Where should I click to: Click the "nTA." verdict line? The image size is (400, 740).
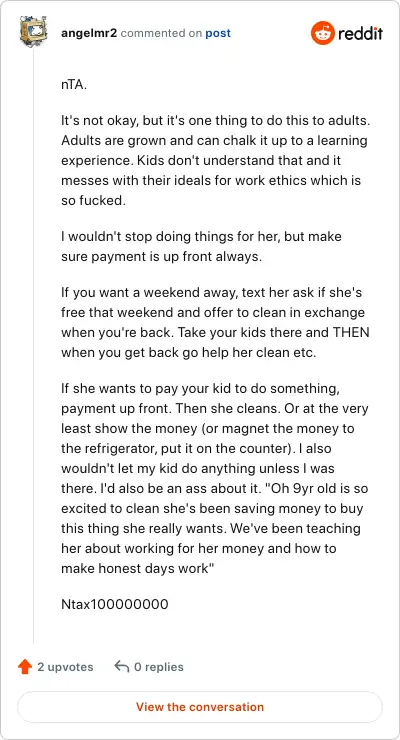click(x=74, y=87)
